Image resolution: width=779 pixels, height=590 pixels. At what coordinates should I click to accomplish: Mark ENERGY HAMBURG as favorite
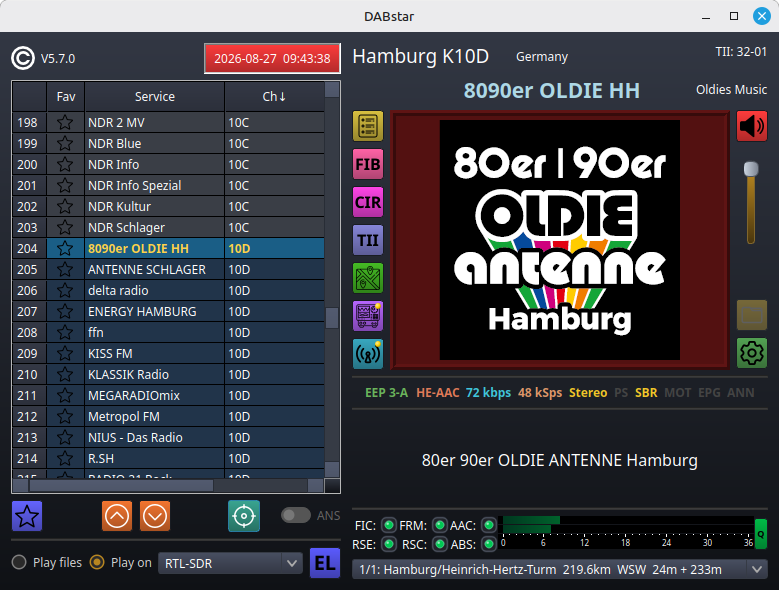point(65,311)
